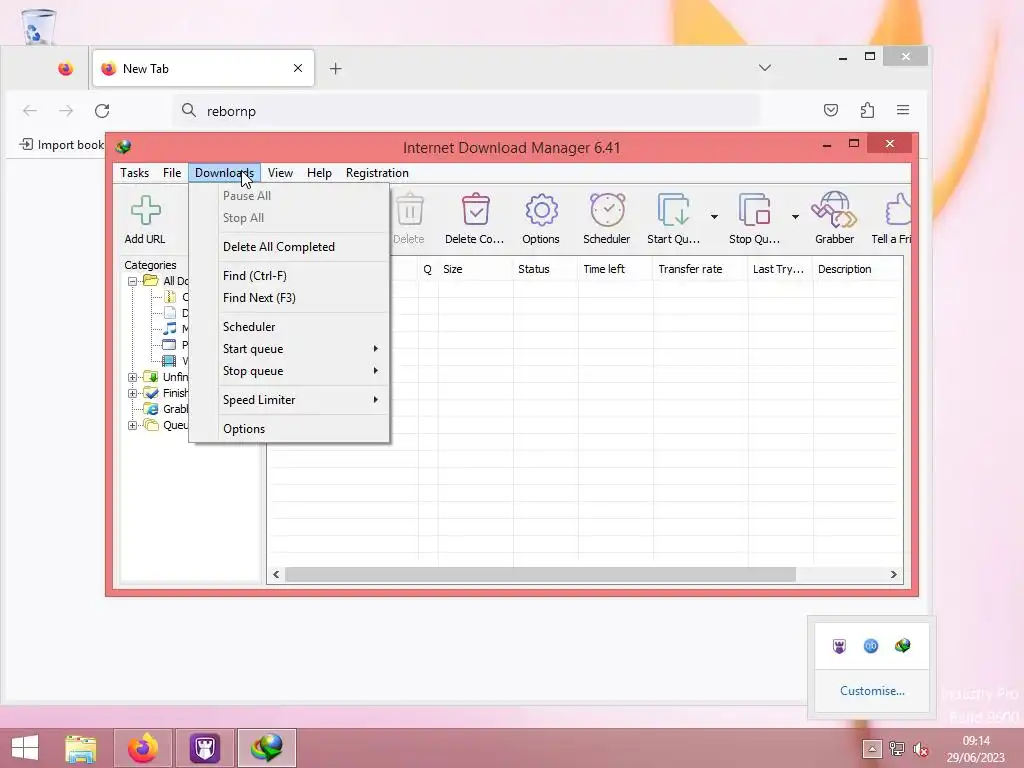Open the File menu

(x=172, y=172)
